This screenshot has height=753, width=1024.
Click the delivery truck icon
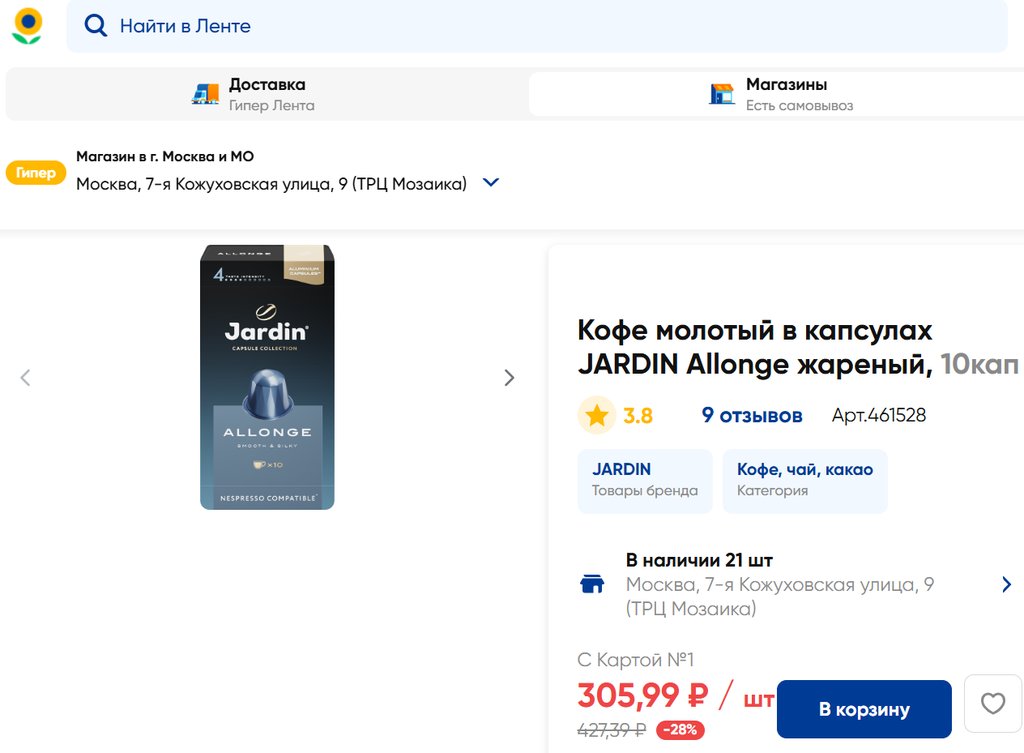[x=205, y=94]
